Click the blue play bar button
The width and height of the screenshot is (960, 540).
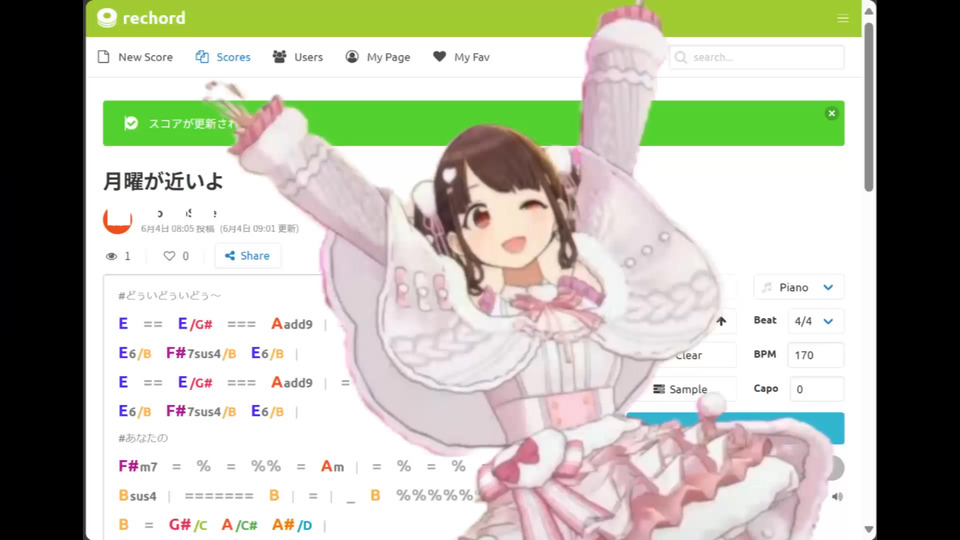(735, 428)
